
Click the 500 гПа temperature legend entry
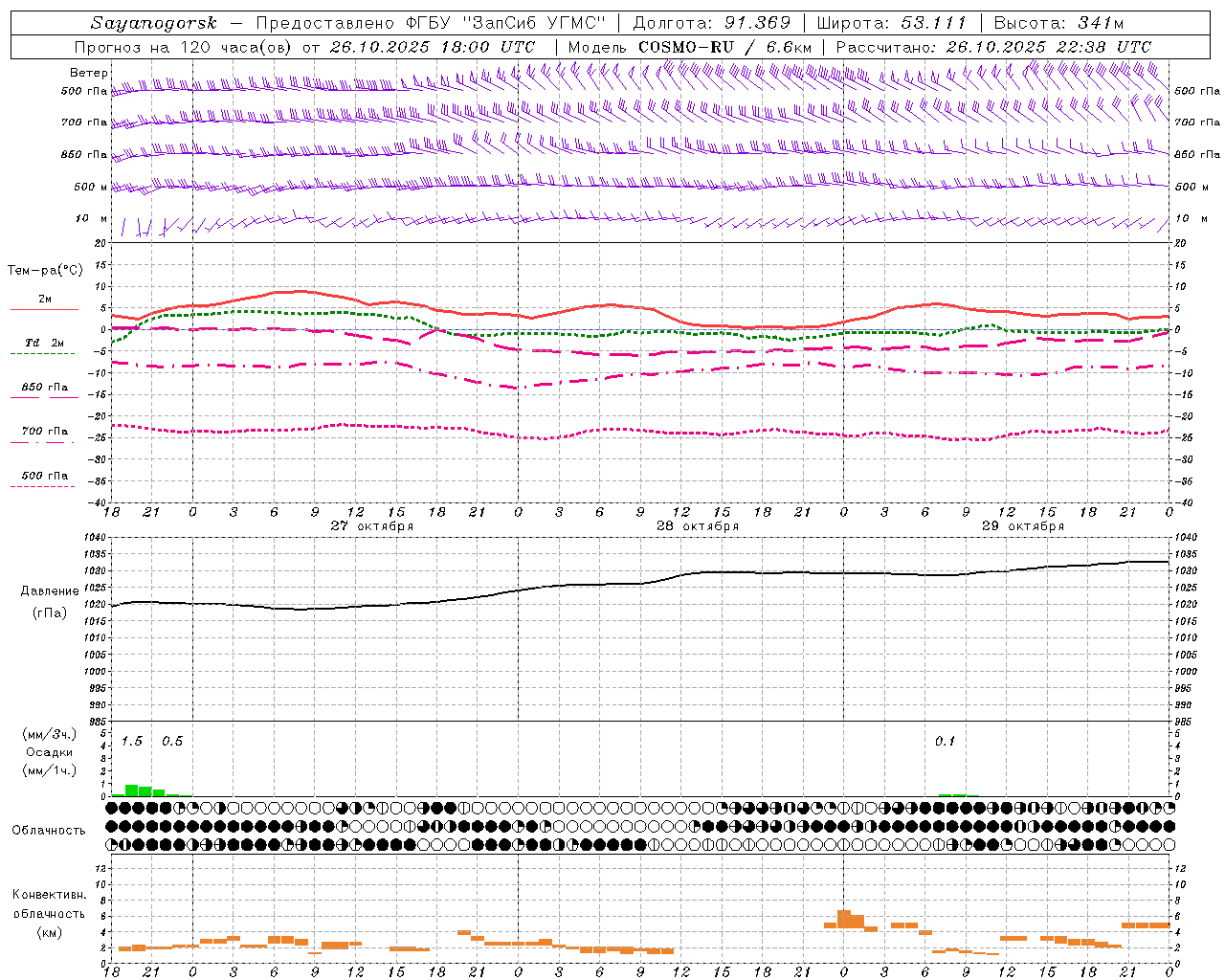point(45,476)
